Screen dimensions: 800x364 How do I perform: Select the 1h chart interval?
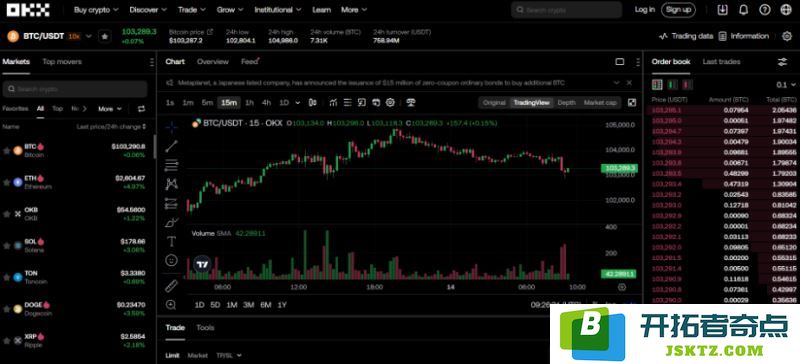point(249,103)
